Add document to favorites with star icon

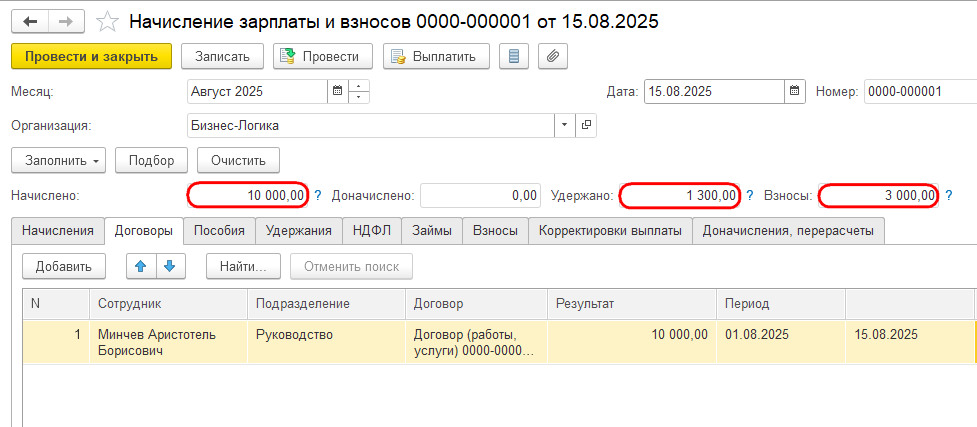[107, 22]
